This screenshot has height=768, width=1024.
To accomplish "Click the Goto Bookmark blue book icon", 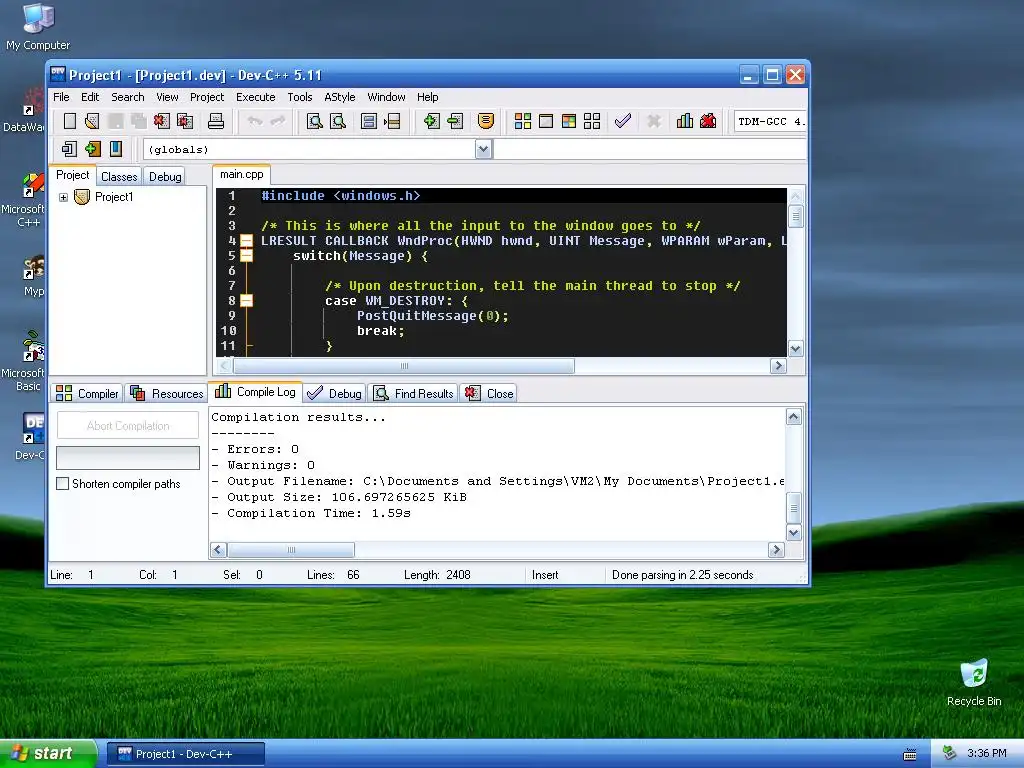I will [x=116, y=149].
